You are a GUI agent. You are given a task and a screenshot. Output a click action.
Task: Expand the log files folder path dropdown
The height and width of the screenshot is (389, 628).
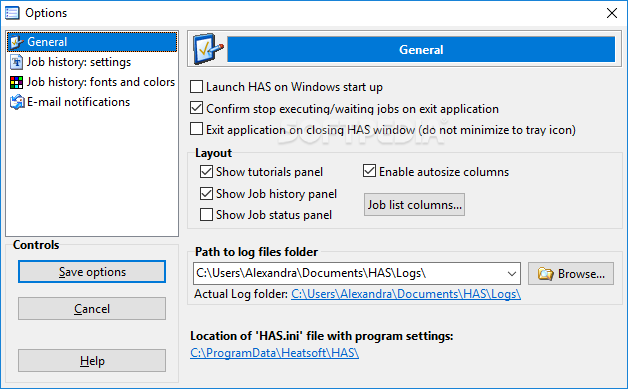511,274
